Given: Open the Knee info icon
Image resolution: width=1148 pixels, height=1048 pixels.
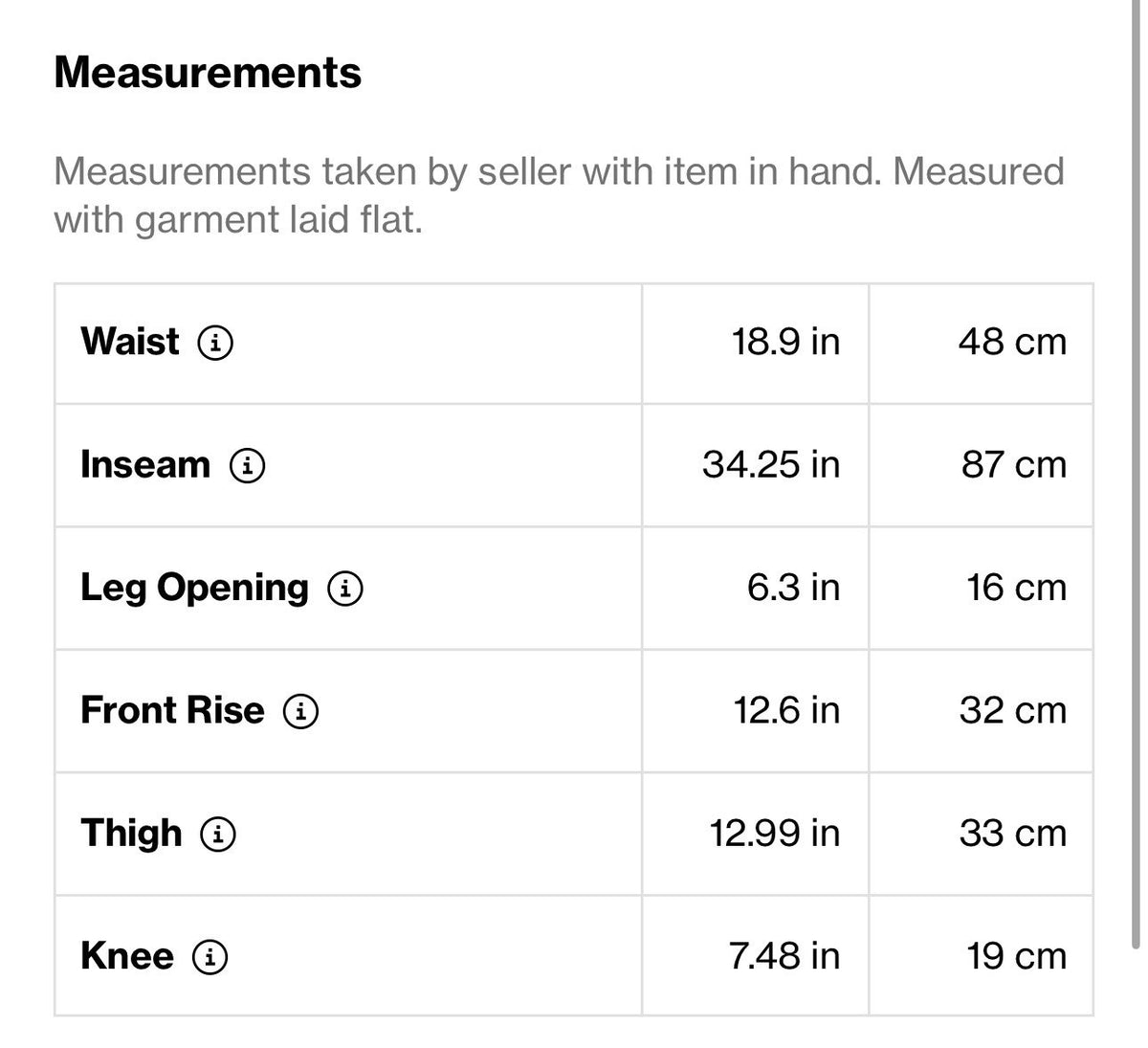Looking at the screenshot, I should (210, 956).
